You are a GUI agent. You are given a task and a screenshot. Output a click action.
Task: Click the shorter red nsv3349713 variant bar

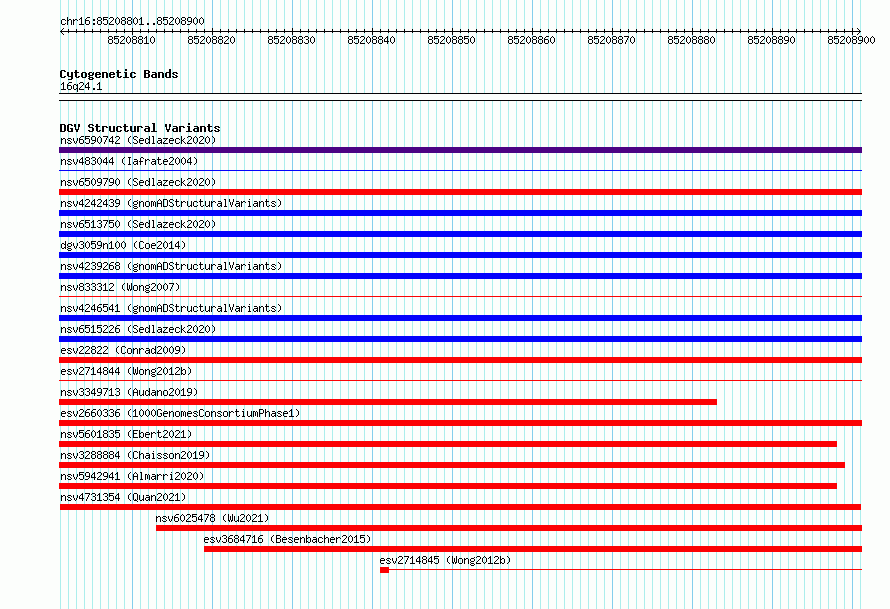(x=388, y=402)
